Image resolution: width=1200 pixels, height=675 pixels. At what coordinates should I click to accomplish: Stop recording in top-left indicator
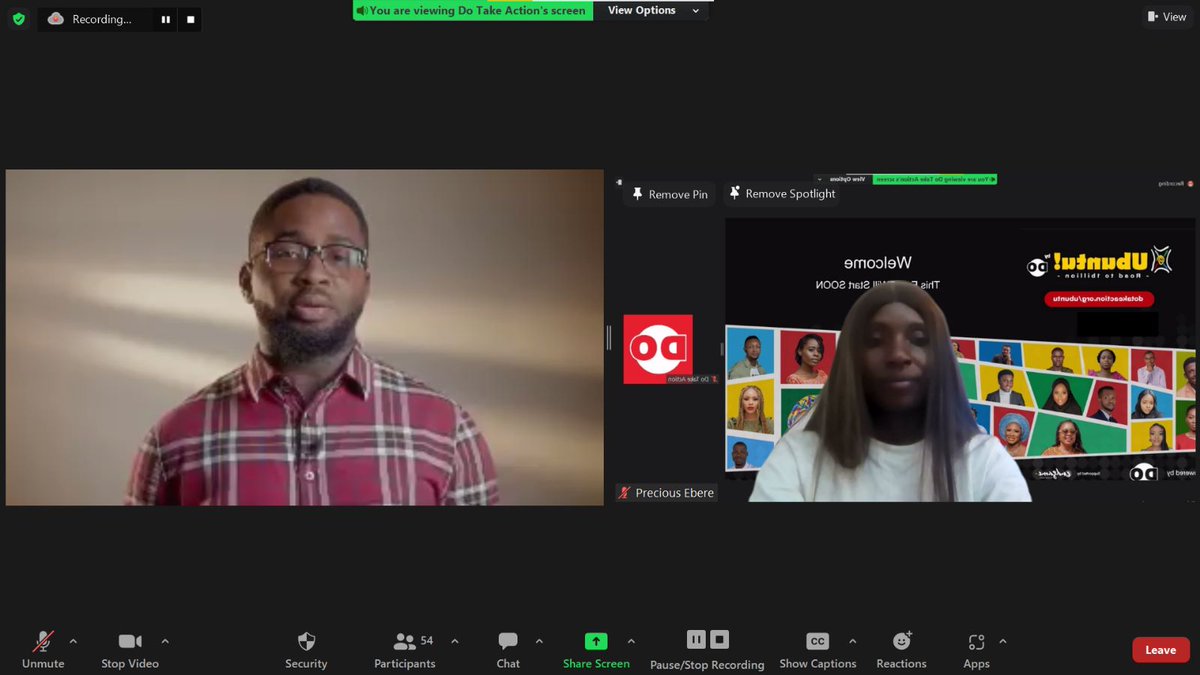click(x=190, y=19)
